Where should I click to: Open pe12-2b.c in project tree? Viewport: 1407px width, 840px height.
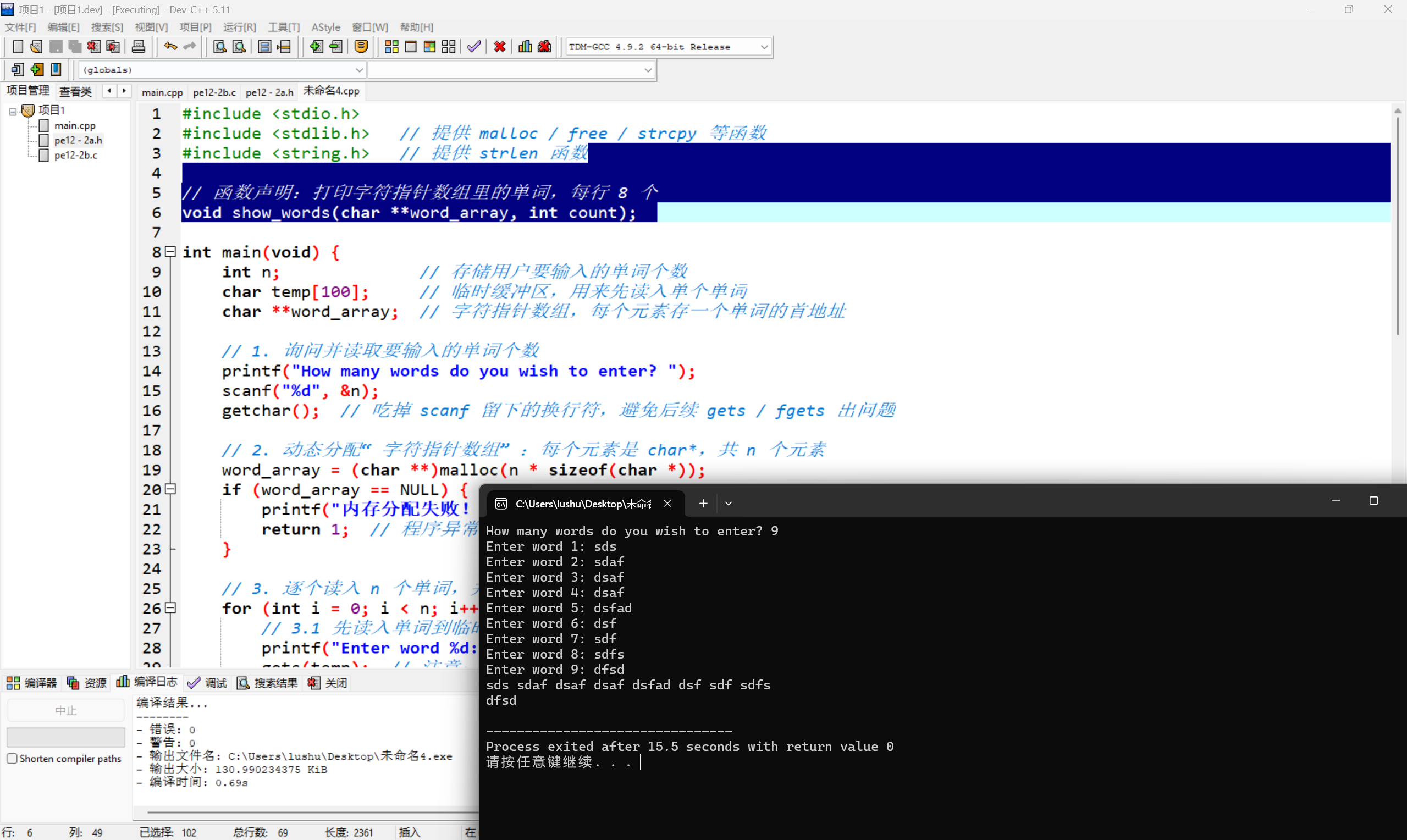(x=75, y=155)
